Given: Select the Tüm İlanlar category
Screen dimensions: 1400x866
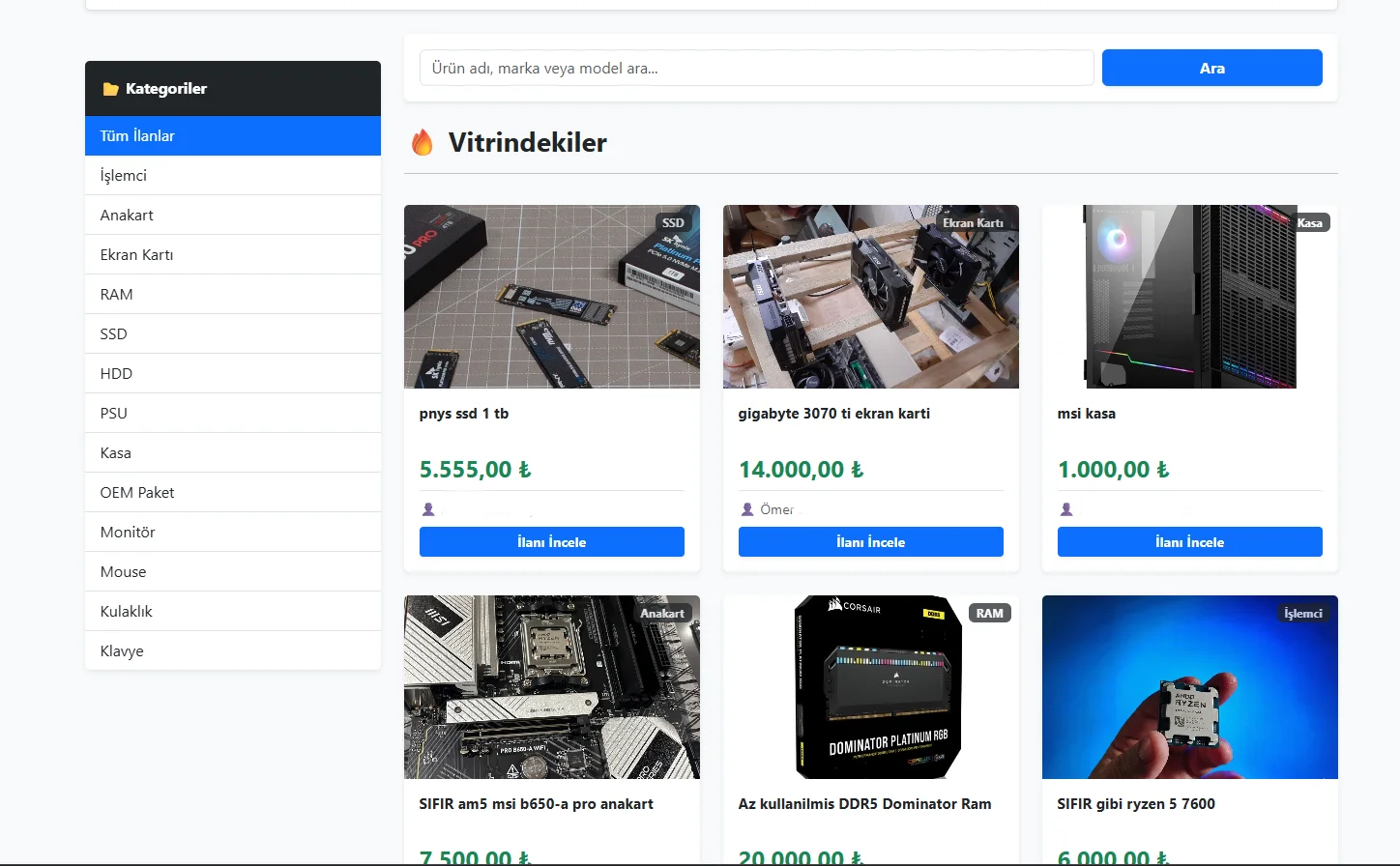Looking at the screenshot, I should tap(233, 135).
